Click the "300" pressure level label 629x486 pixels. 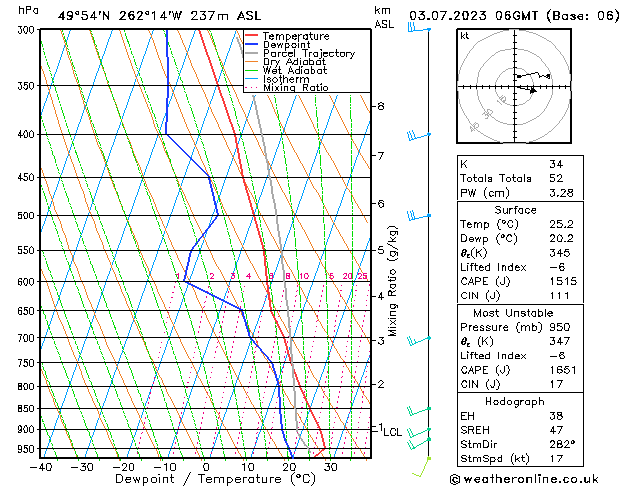coord(28,30)
